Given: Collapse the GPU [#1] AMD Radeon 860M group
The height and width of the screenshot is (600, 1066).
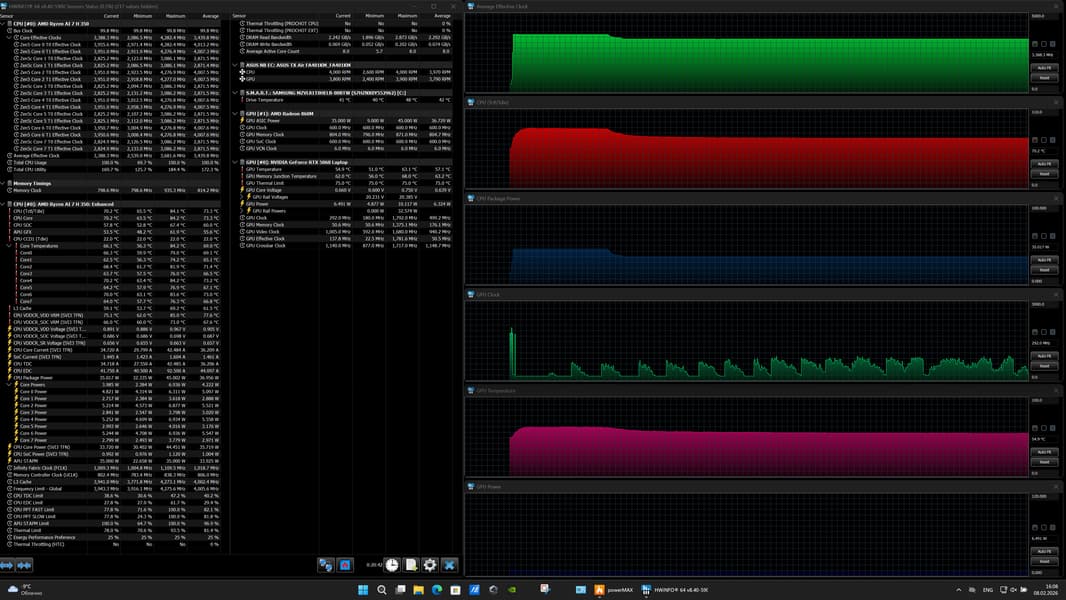Looking at the screenshot, I should tap(235, 113).
